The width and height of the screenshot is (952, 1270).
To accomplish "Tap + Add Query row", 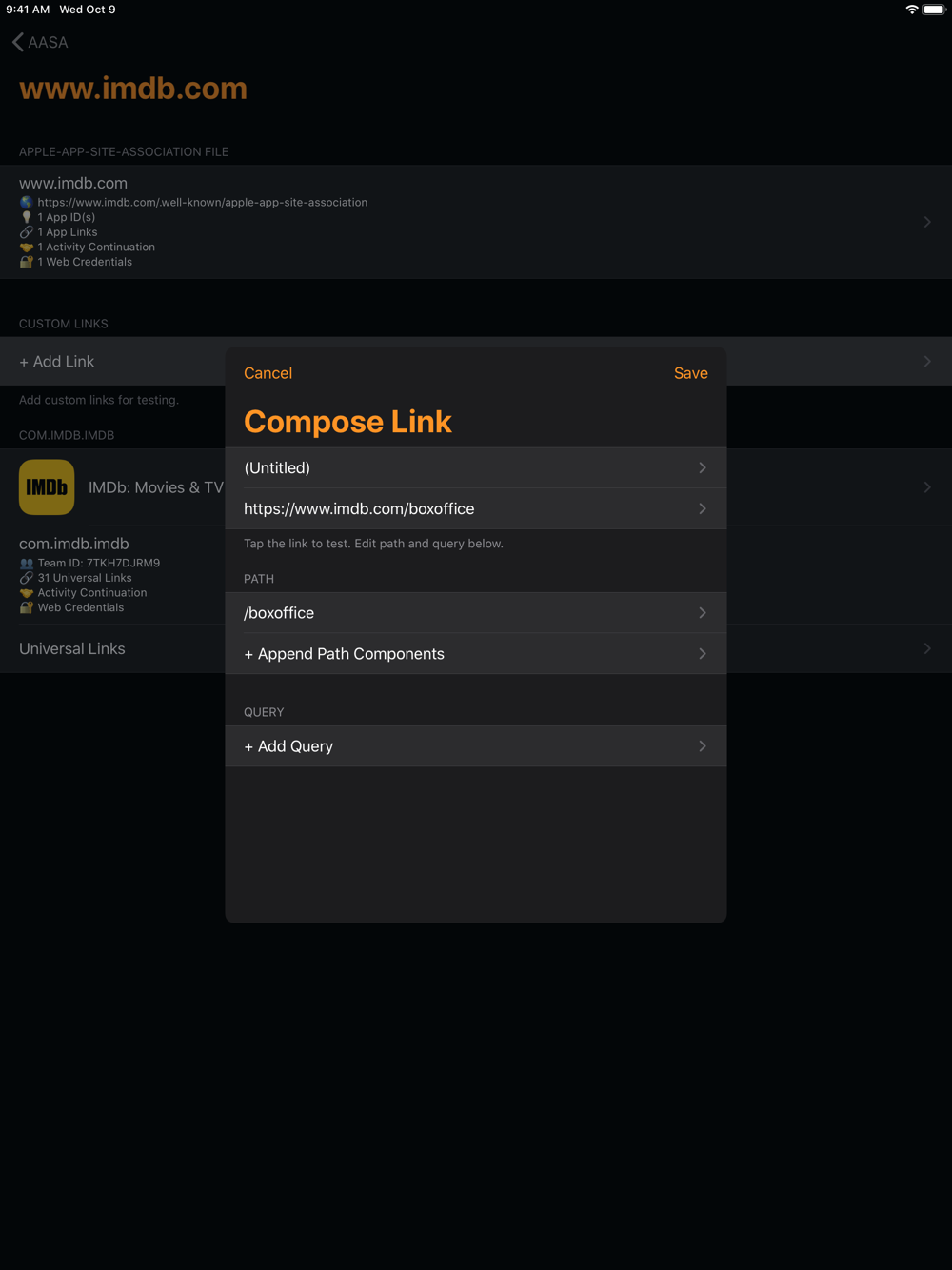I will (476, 746).
